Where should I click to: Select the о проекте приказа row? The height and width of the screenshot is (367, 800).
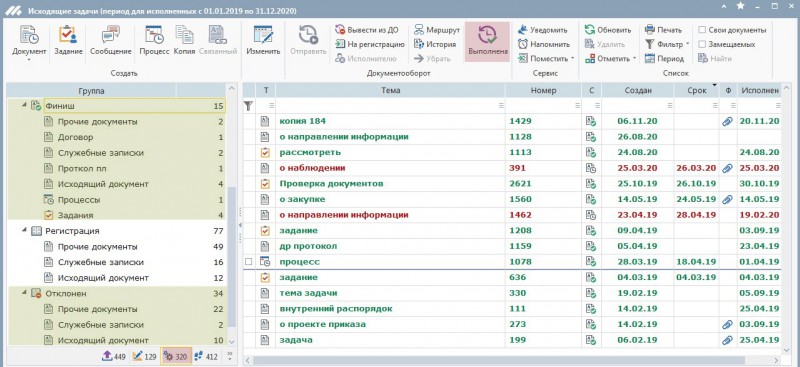tap(512, 324)
